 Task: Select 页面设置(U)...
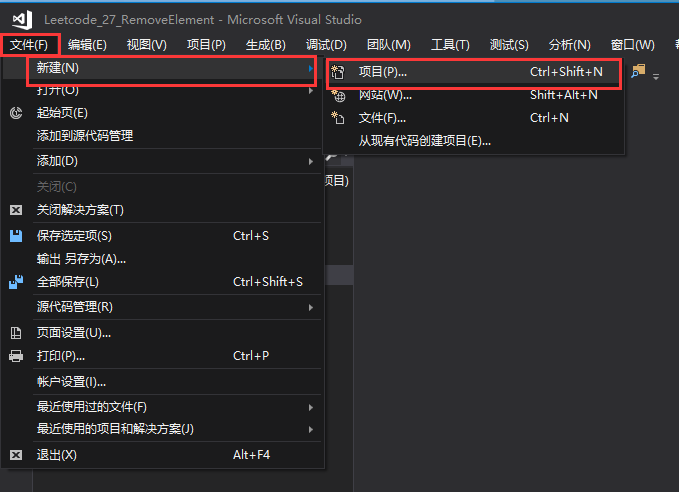pyautogui.click(x=162, y=333)
